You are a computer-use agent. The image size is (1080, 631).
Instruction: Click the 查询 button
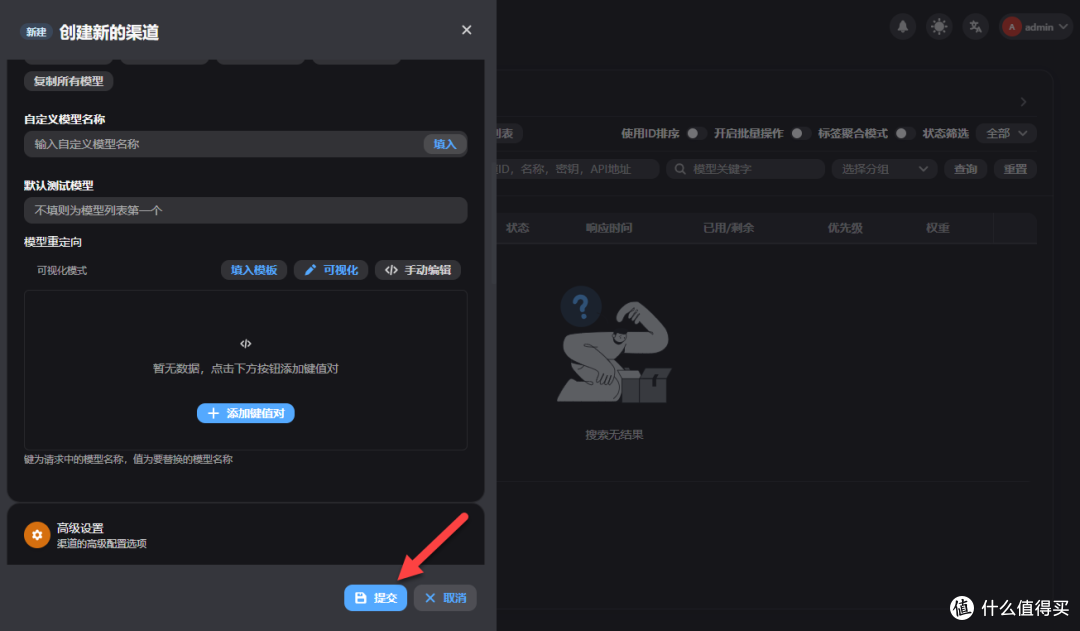965,169
